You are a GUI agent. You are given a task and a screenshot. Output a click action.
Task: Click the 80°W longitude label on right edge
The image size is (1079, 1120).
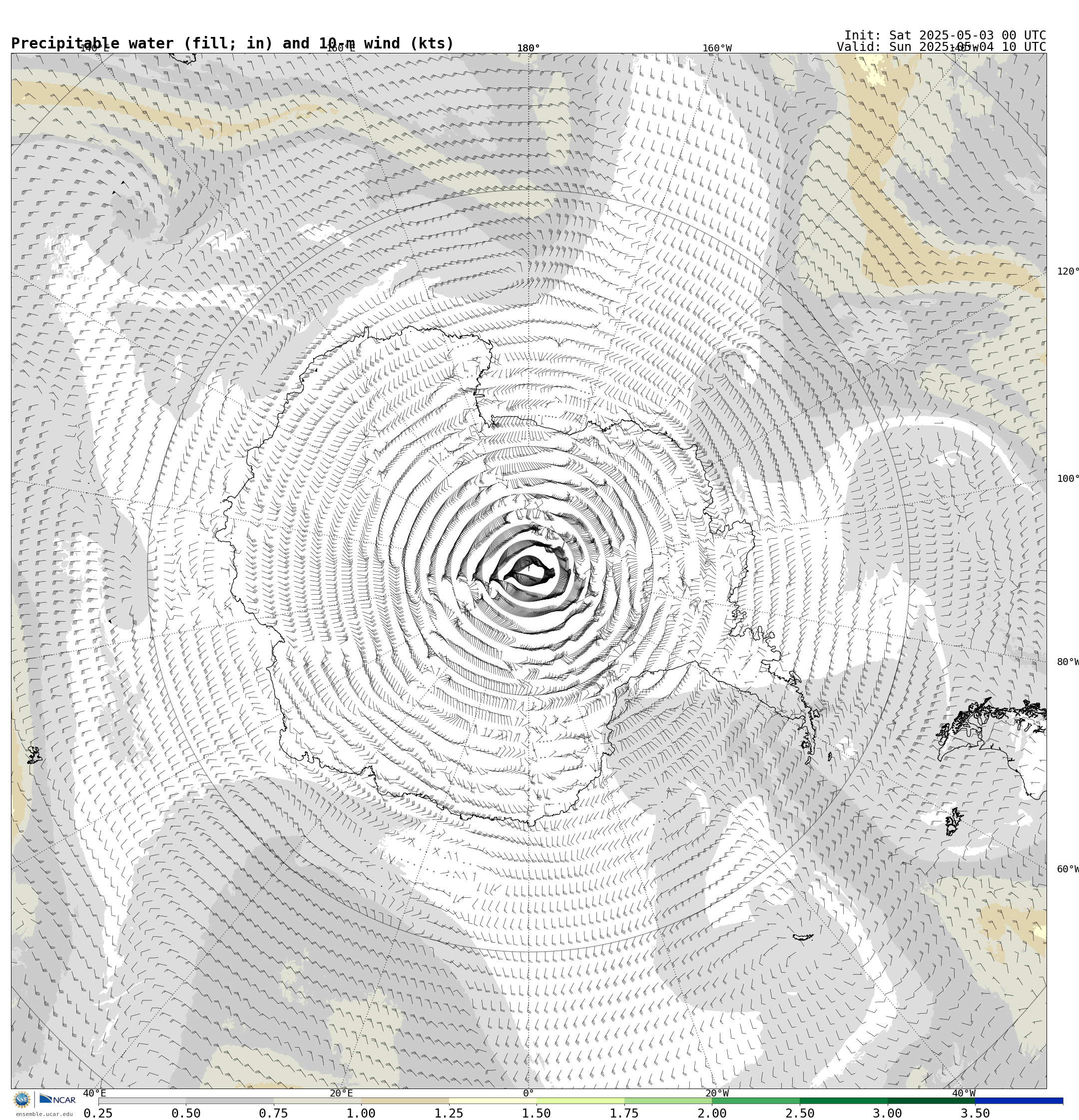click(1068, 662)
